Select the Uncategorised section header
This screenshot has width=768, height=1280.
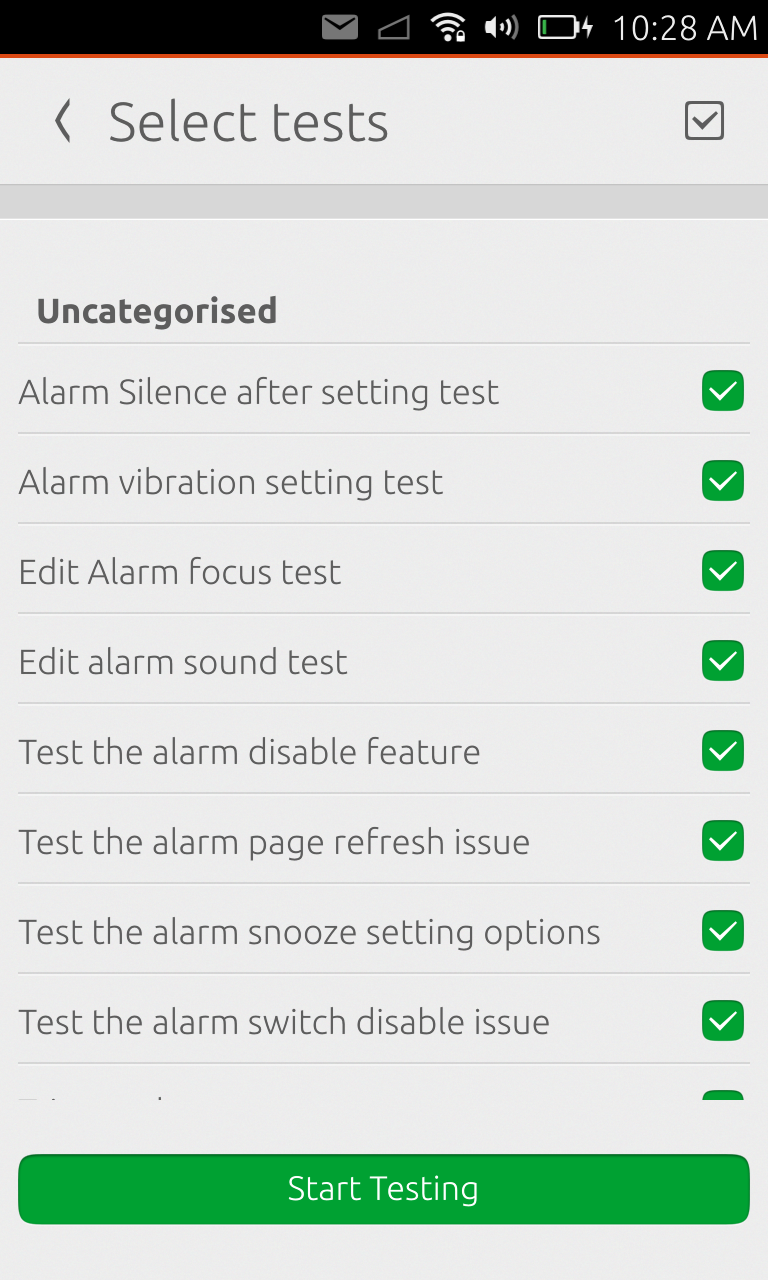point(157,311)
